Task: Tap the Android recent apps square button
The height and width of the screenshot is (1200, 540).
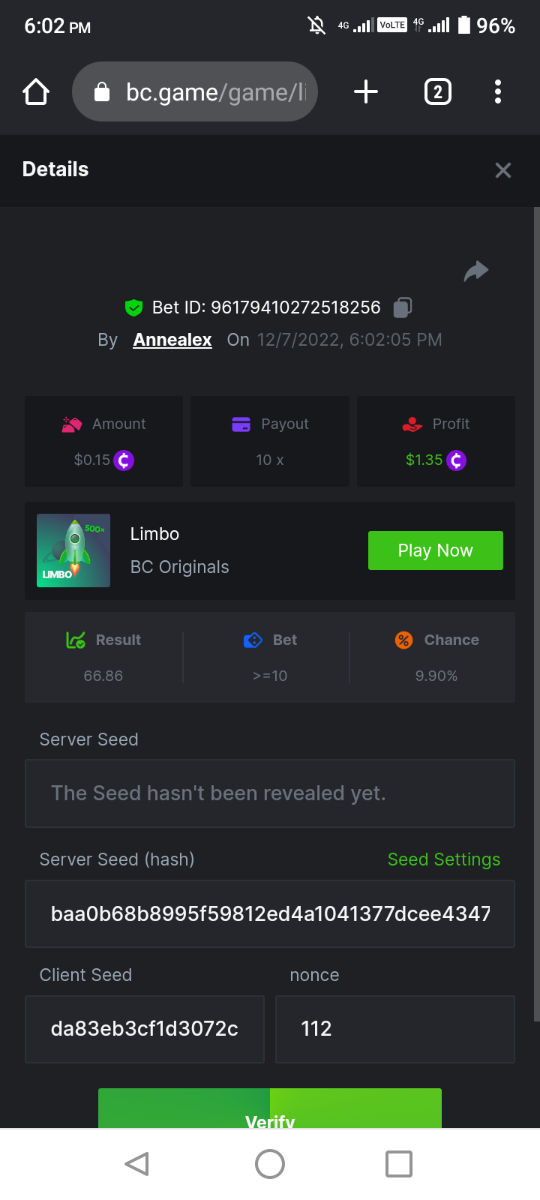Action: click(x=399, y=1163)
